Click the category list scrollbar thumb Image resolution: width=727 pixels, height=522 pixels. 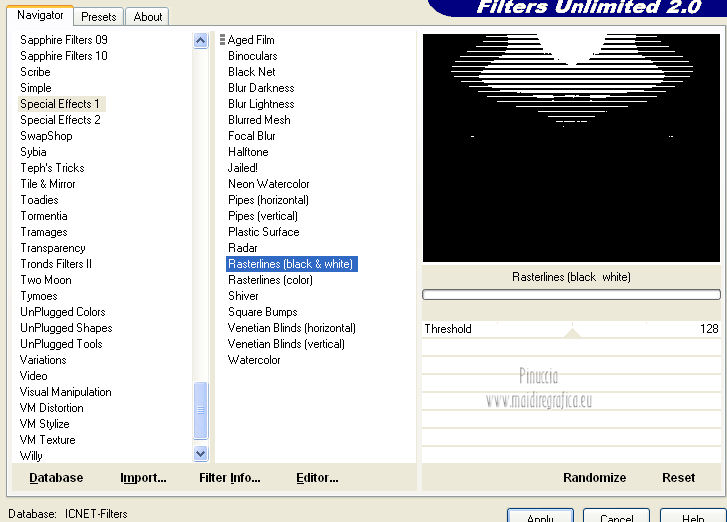pyautogui.click(x=200, y=410)
